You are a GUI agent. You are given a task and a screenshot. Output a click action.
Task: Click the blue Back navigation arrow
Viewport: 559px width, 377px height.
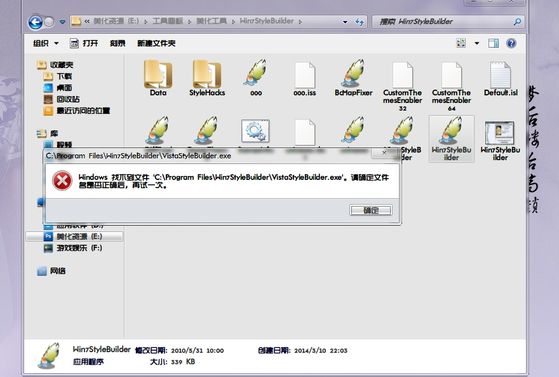[35, 22]
